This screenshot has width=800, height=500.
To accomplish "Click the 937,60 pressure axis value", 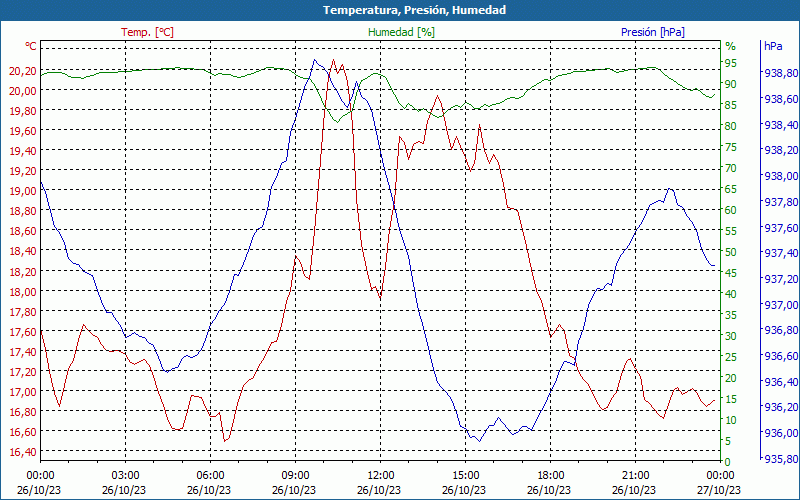I will click(x=781, y=228).
